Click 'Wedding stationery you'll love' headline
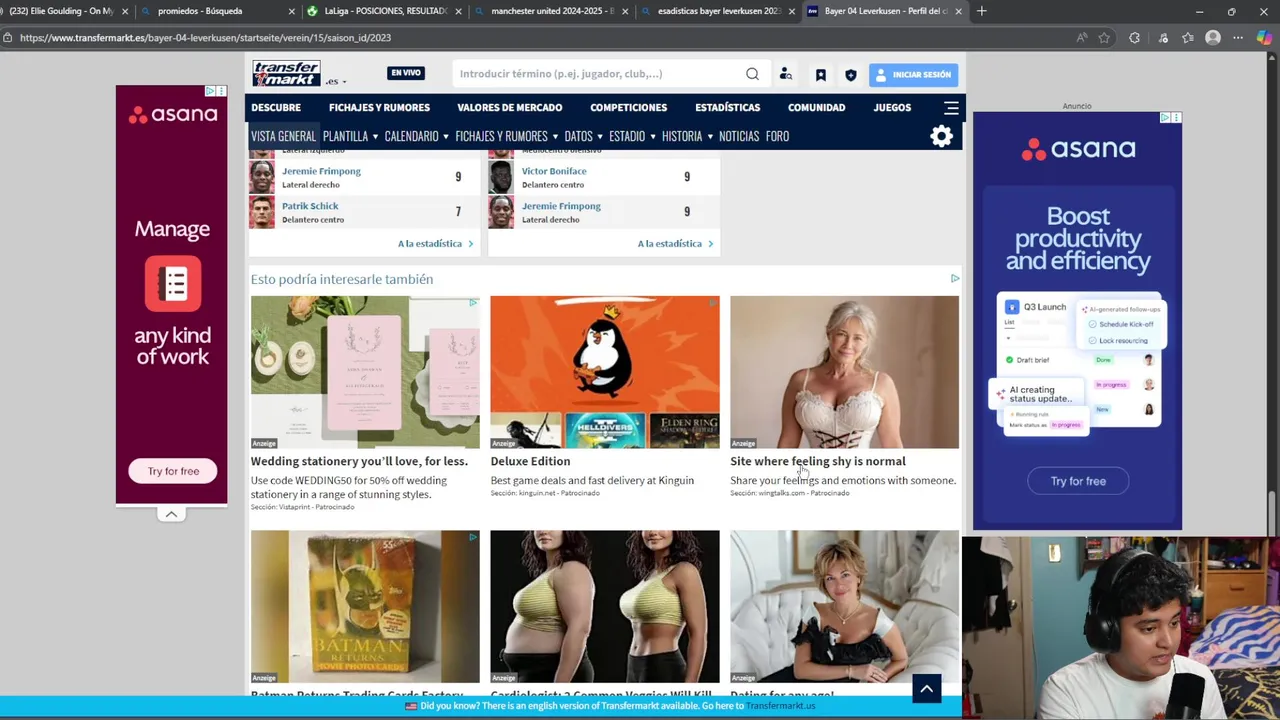Image resolution: width=1280 pixels, height=720 pixels. [359, 461]
